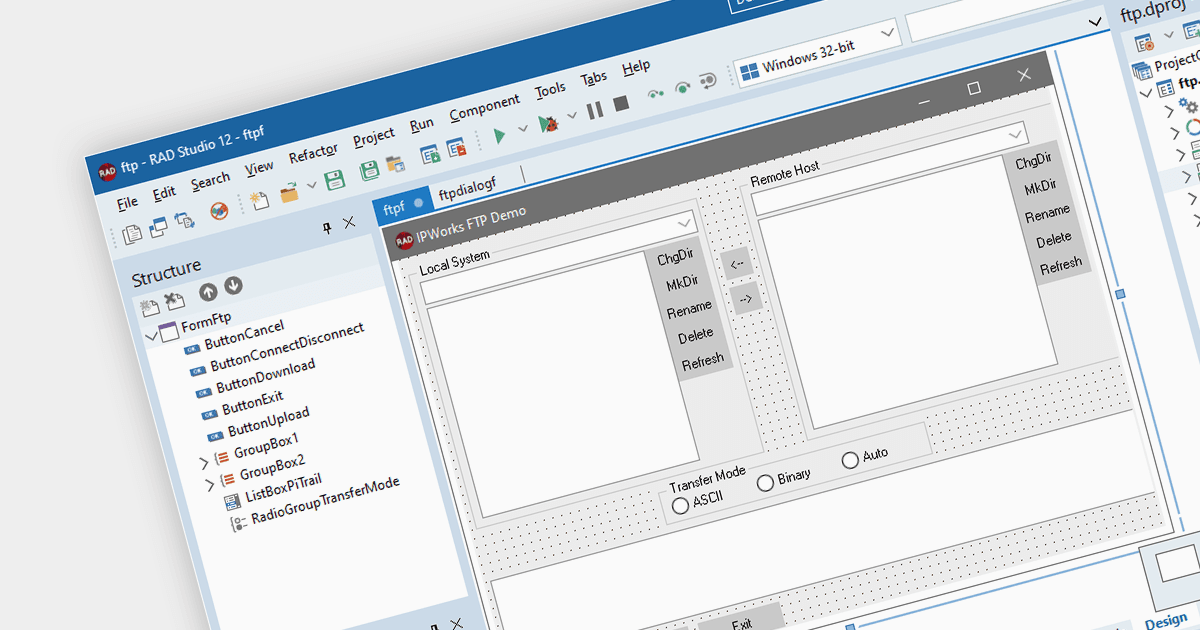Open the dropdown beside the Run arrow
This screenshot has height=630, width=1200.
pyautogui.click(x=523, y=129)
